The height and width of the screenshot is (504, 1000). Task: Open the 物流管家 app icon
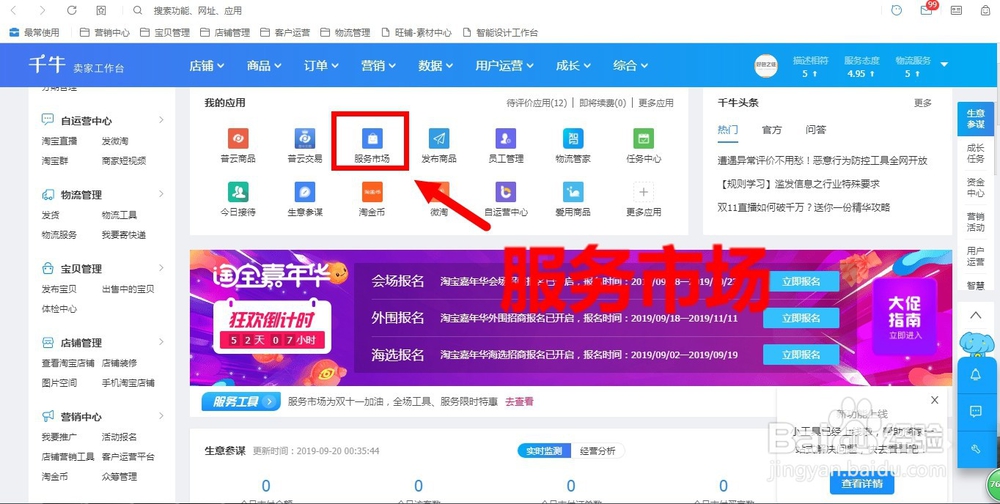[573, 138]
